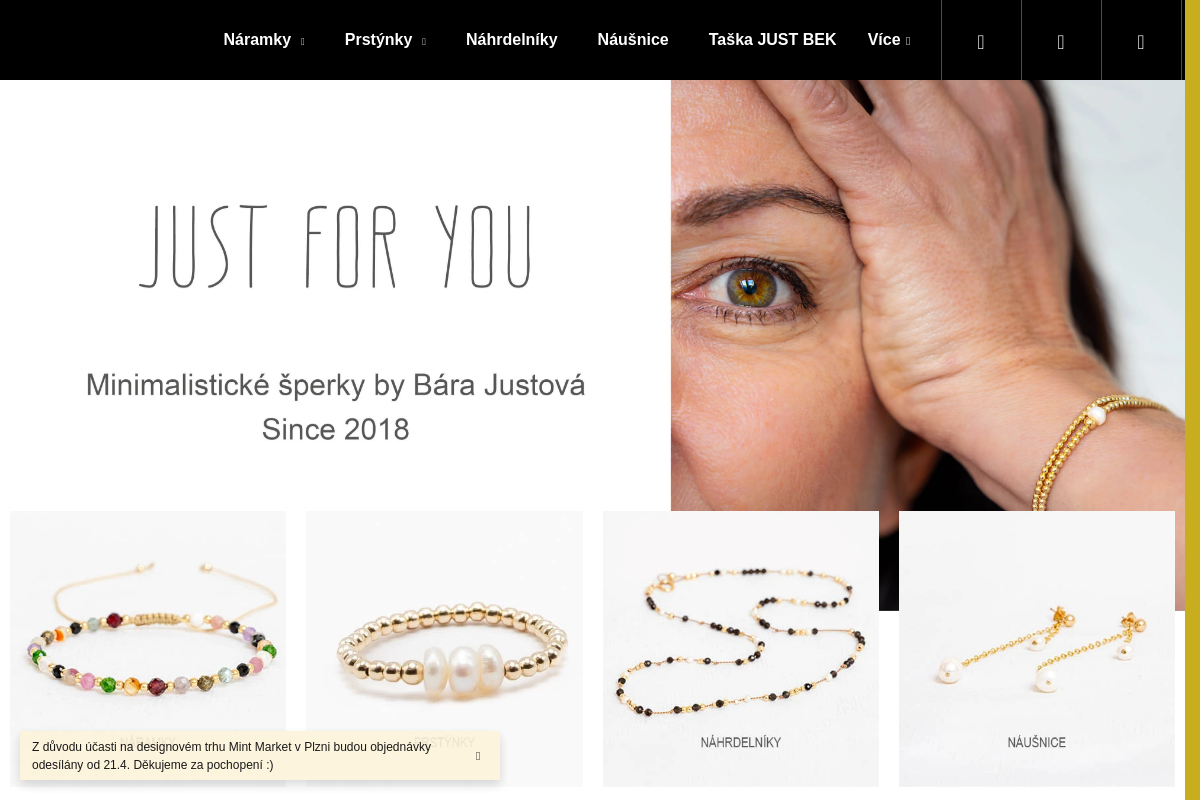This screenshot has height=800, width=1200.
Task: Open the user login icon in header
Action: pos(1061,40)
